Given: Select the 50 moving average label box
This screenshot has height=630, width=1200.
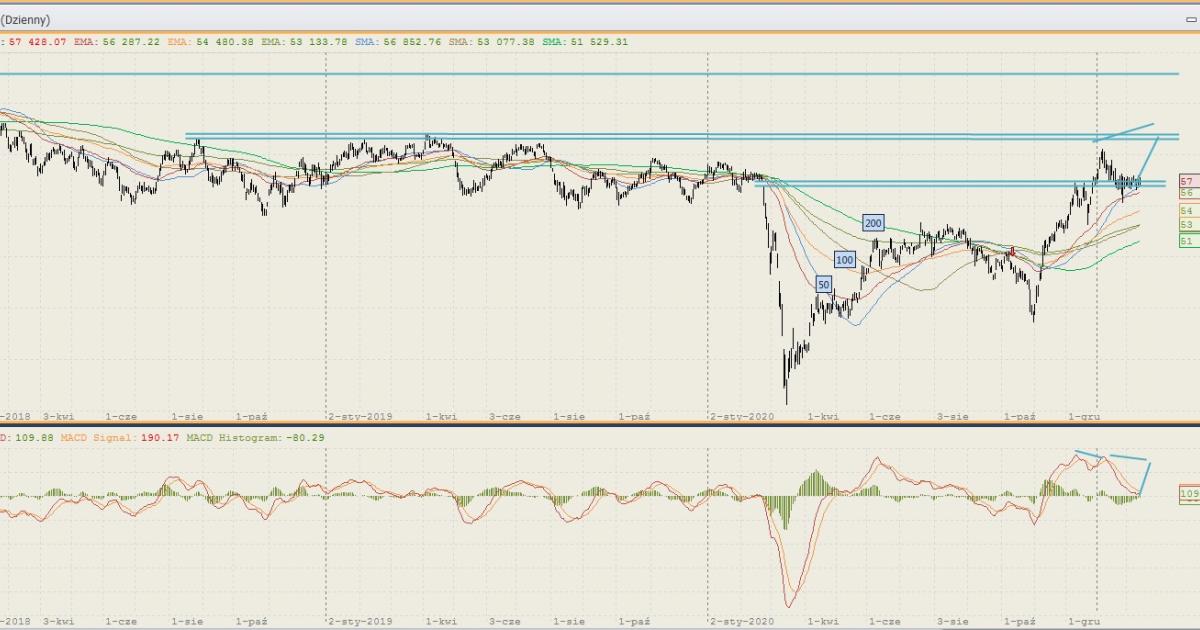Looking at the screenshot, I should tap(823, 285).
